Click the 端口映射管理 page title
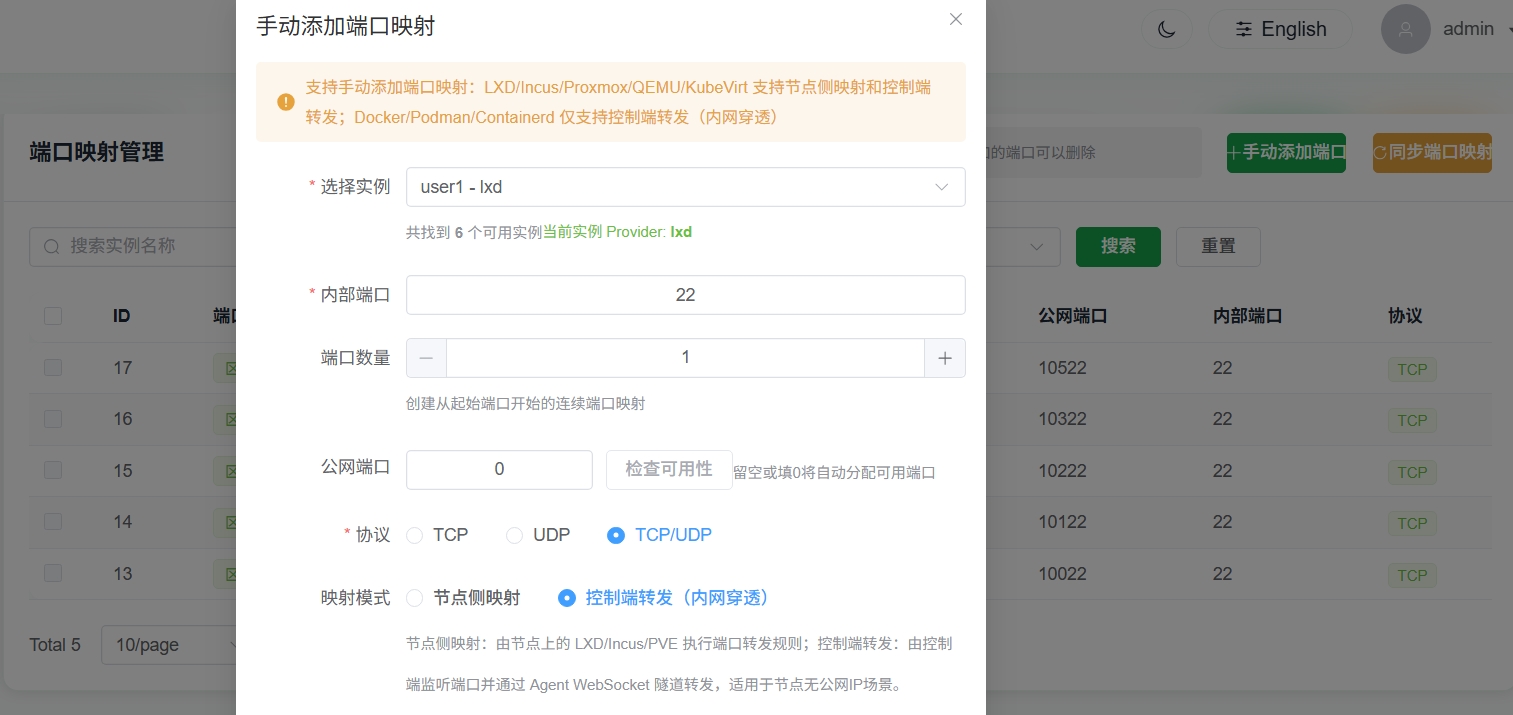The image size is (1513, 715). click(x=97, y=152)
